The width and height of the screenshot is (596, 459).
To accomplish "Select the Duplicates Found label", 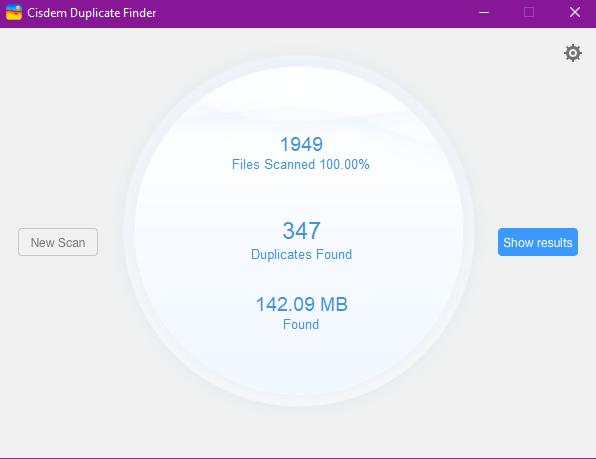I will click(x=301, y=255).
